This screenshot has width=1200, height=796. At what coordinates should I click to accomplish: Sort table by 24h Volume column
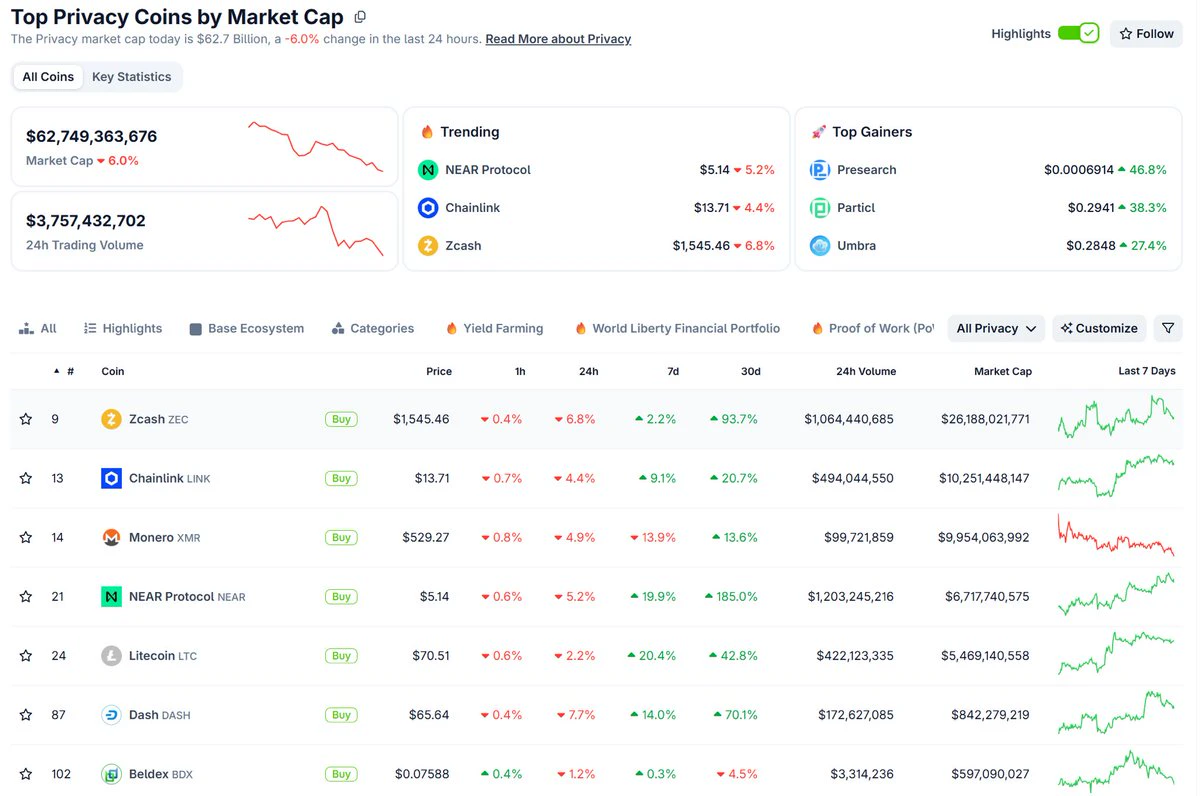[x=866, y=371]
